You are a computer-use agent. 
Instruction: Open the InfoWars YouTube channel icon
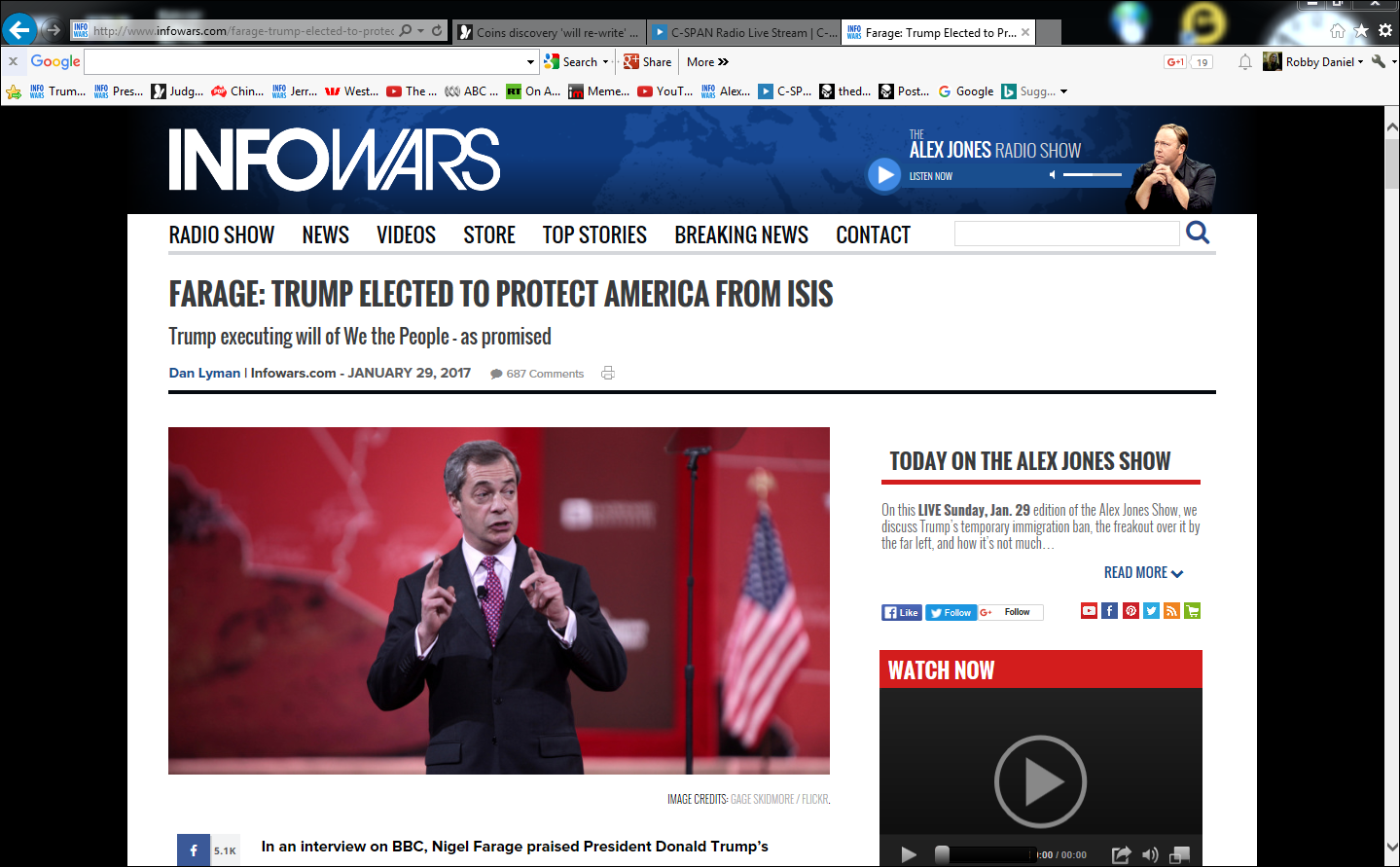(1089, 611)
